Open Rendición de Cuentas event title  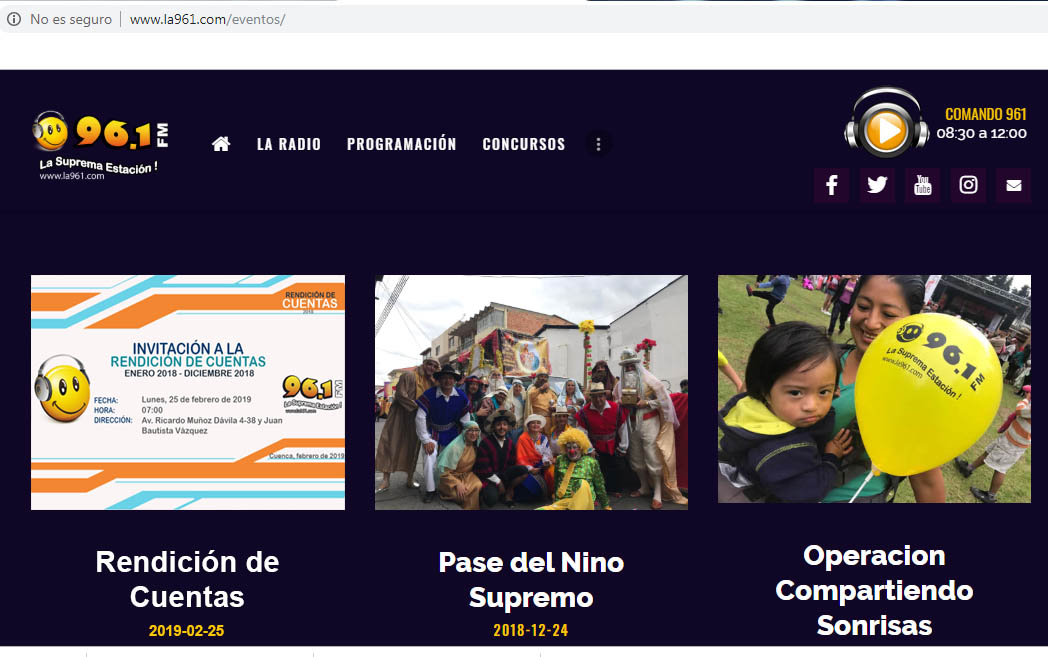pos(187,579)
